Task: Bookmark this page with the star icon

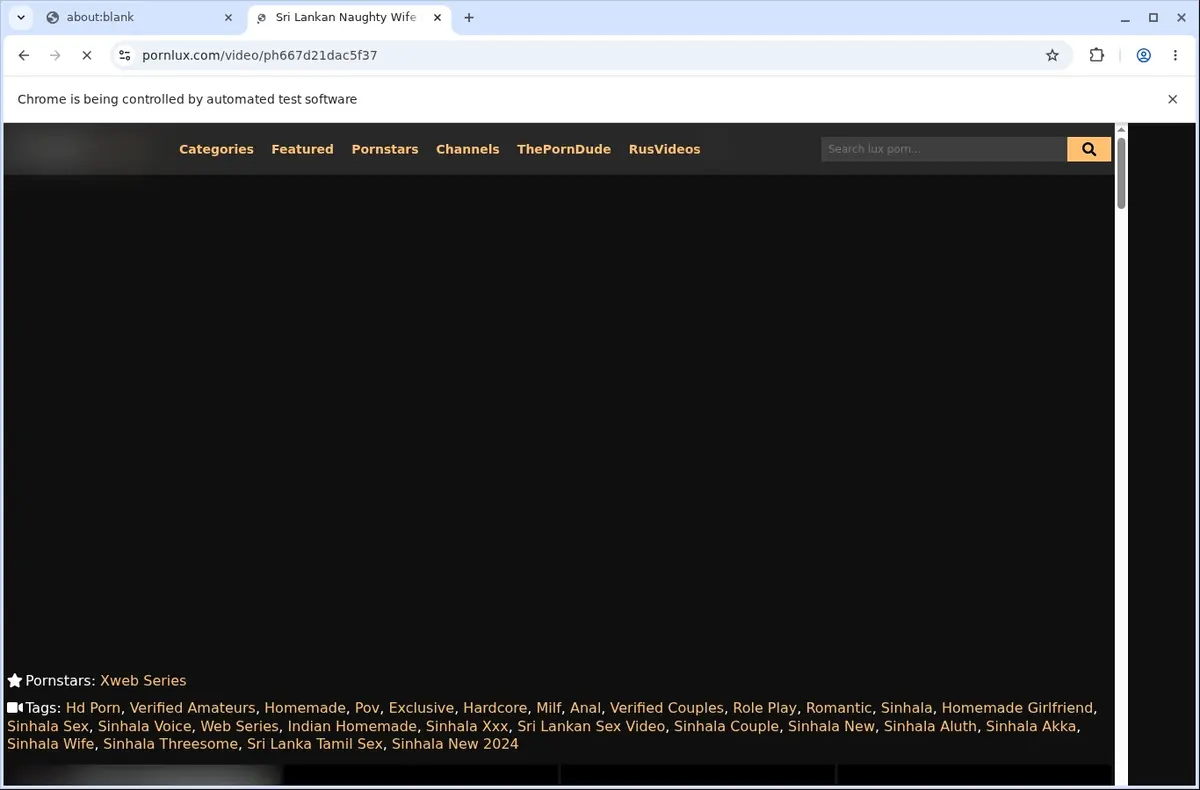Action: coord(1052,55)
